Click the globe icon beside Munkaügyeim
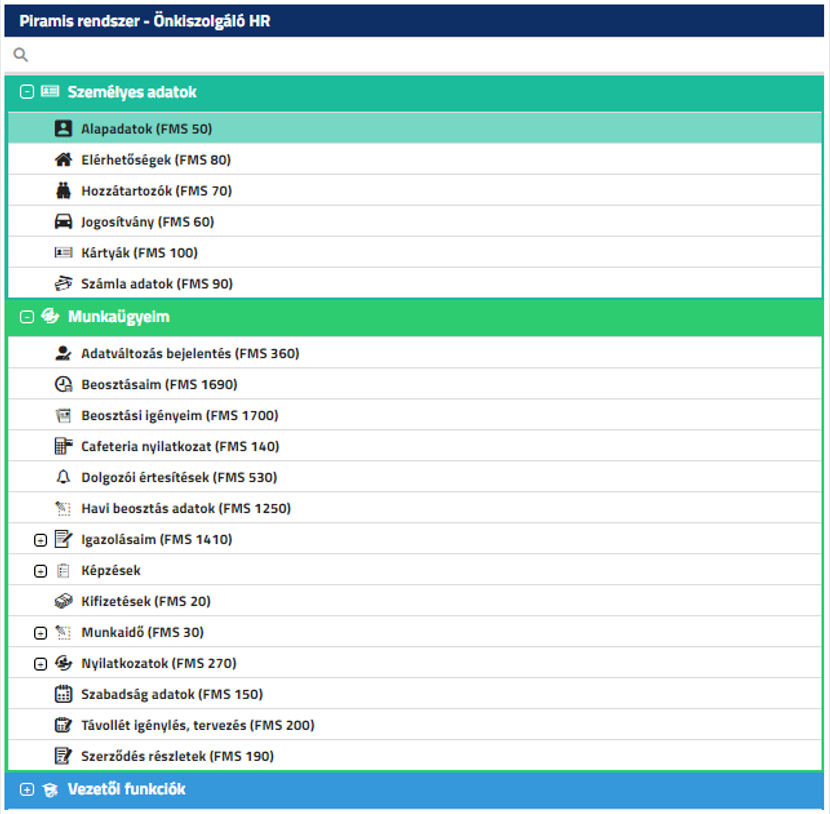The height and width of the screenshot is (814, 830). coord(50,316)
